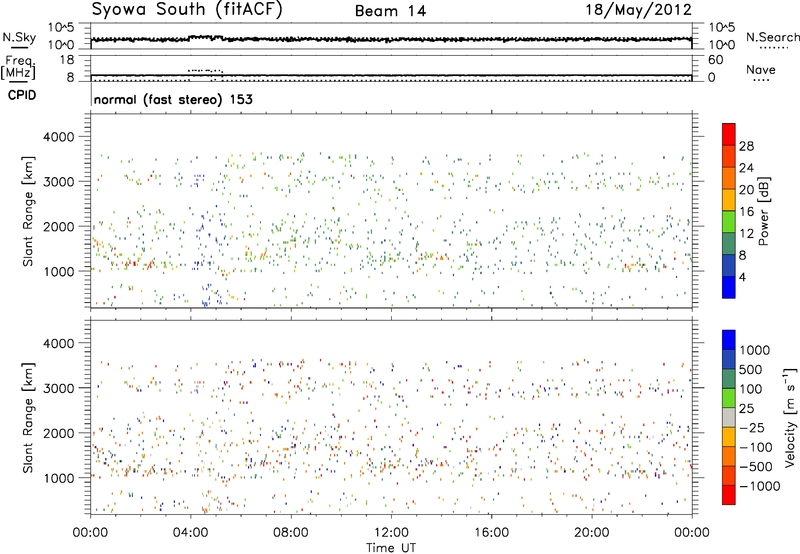
Task: Click the -1000 label on Velocity colorbar
Action: click(x=759, y=486)
